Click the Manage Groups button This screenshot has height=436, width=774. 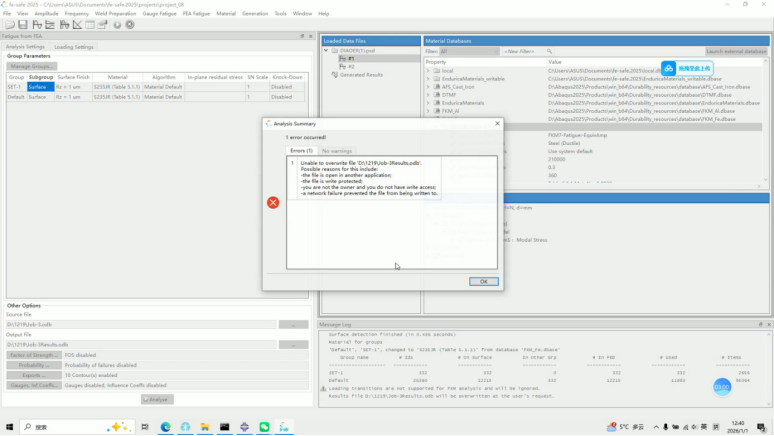pos(32,66)
